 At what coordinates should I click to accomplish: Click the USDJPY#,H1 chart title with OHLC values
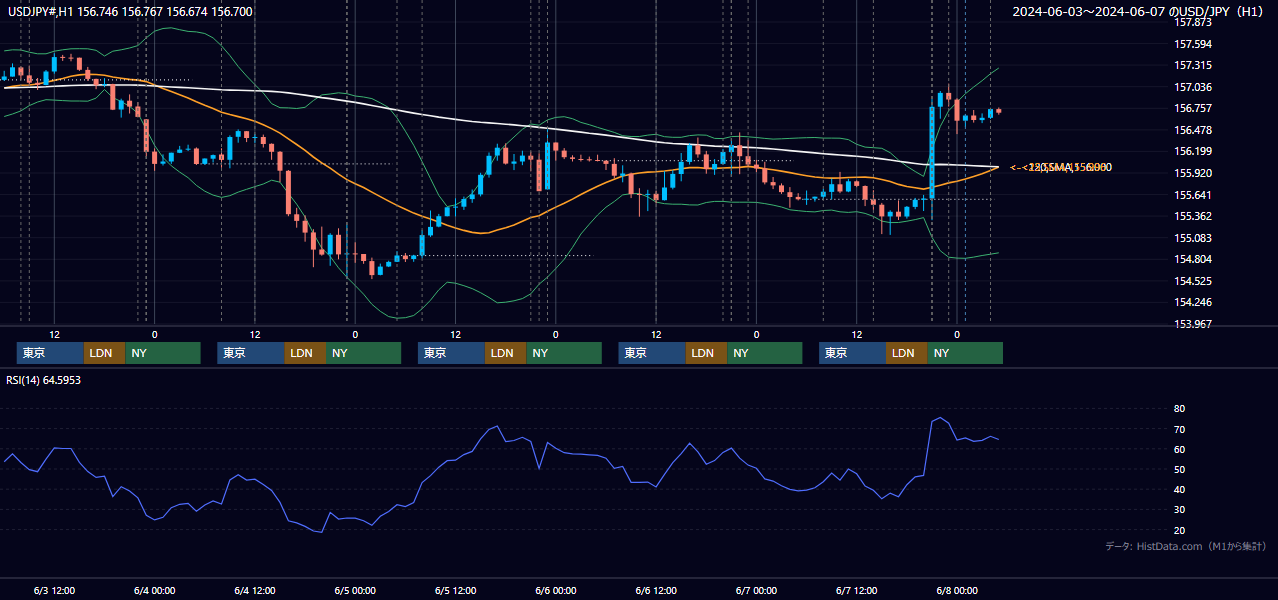[130, 12]
